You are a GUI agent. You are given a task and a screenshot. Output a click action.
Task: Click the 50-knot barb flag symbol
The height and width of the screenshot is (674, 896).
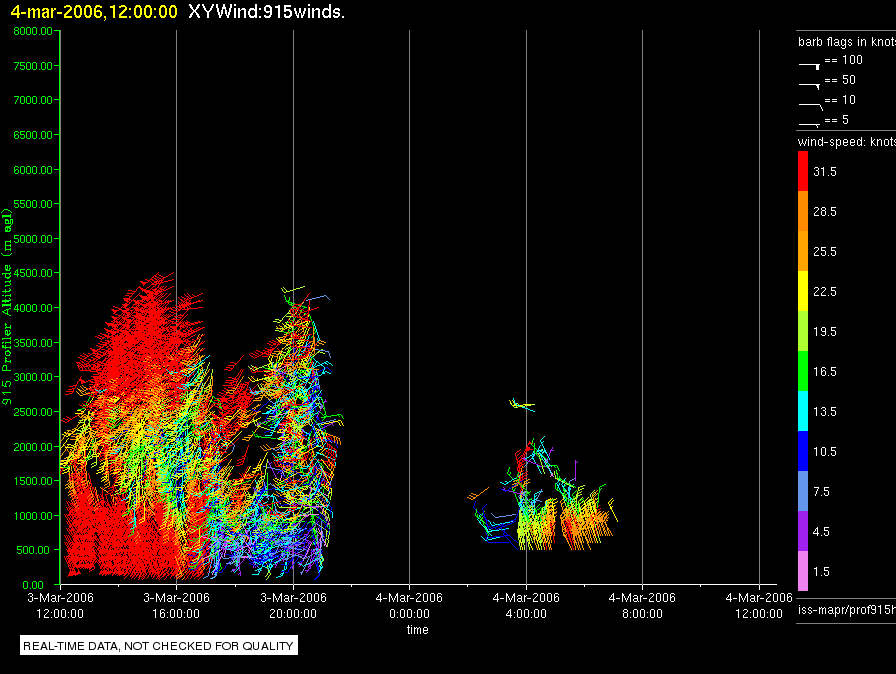[810, 86]
